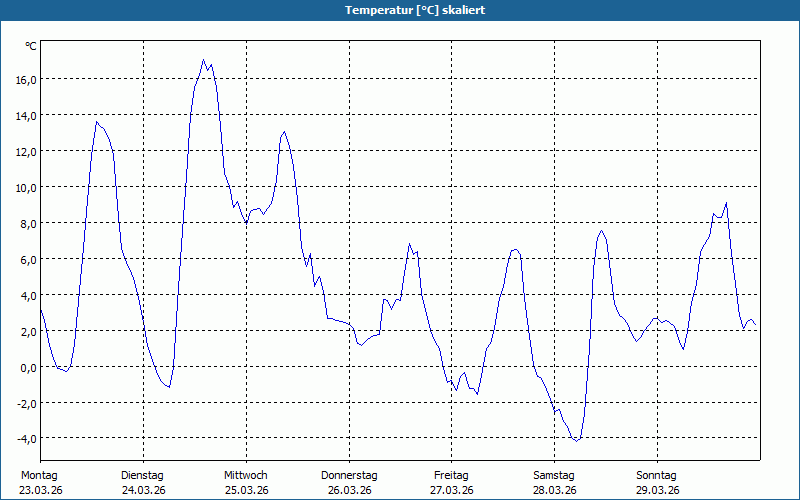The height and width of the screenshot is (500, 800).
Task: Click the 16,0 y-axis label
Action: point(26,80)
